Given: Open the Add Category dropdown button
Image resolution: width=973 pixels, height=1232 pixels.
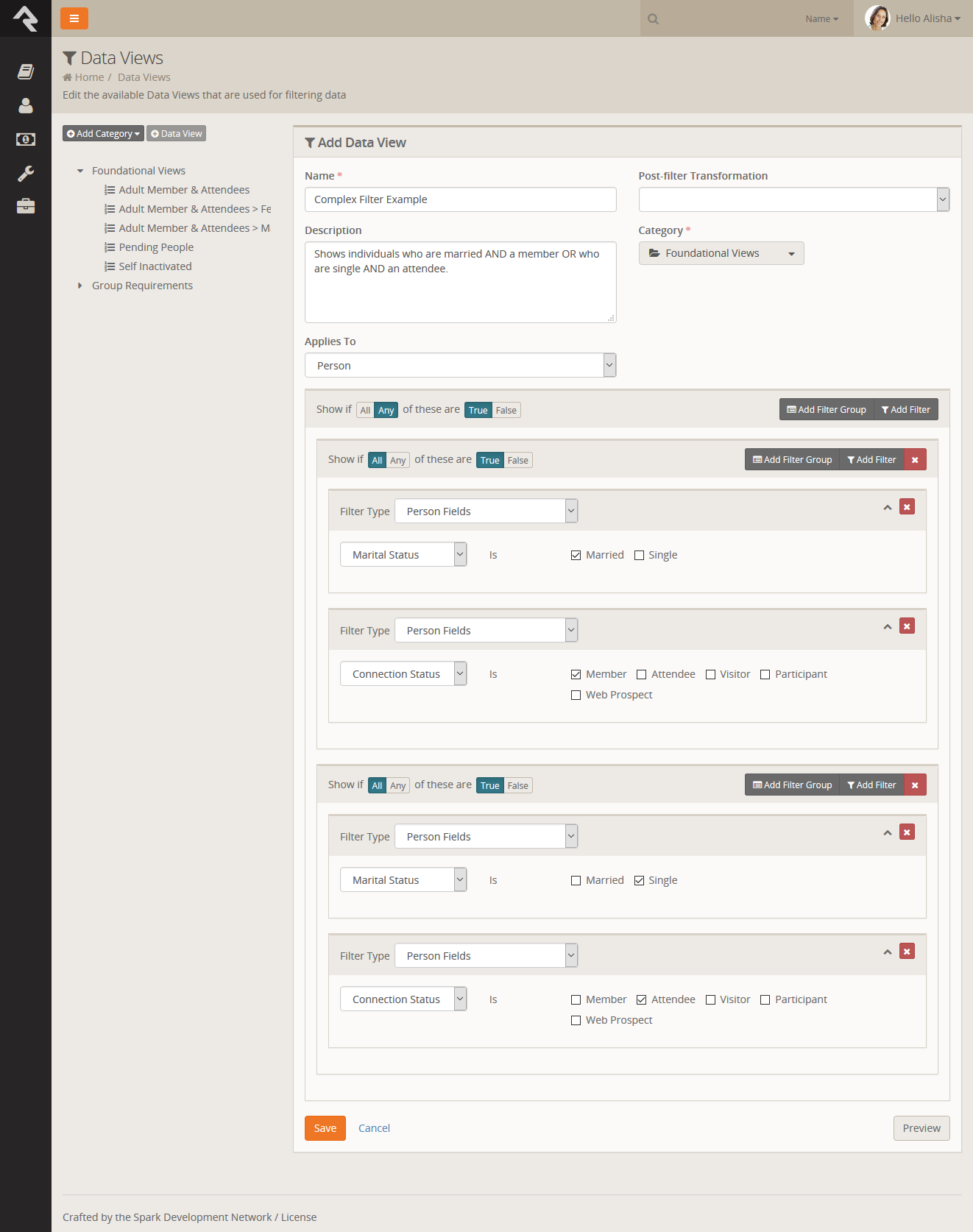Looking at the screenshot, I should [x=103, y=133].
